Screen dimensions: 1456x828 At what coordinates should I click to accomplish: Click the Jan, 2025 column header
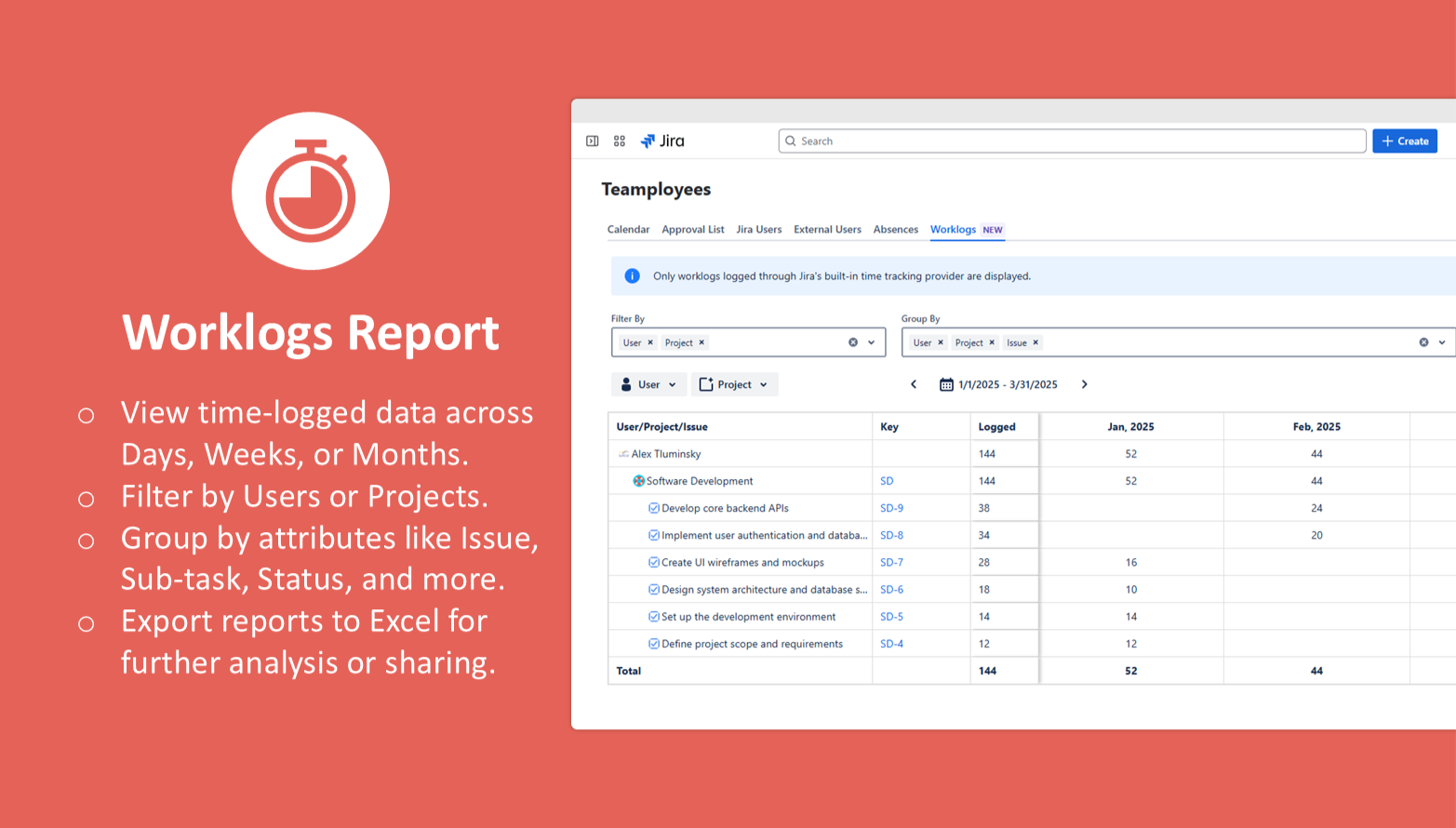[1130, 427]
